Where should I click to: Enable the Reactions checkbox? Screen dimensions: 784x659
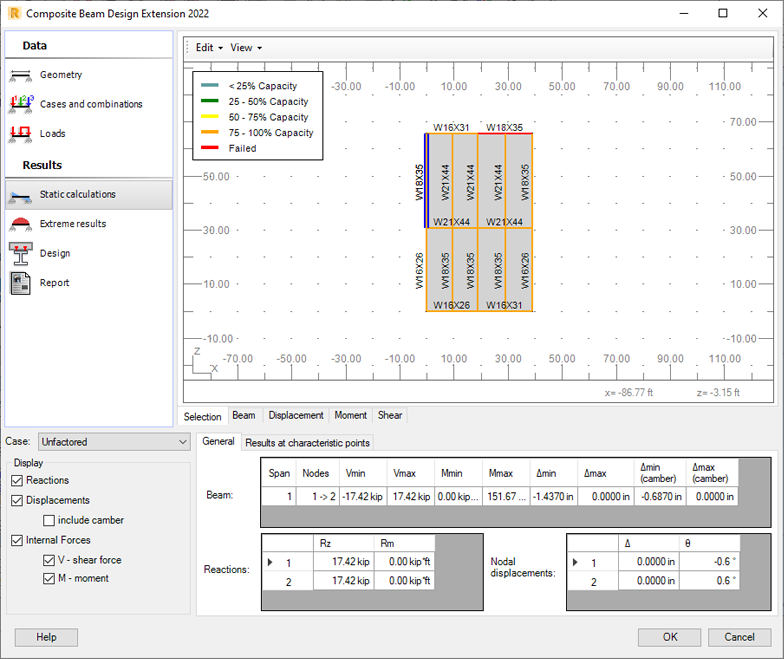[17, 480]
